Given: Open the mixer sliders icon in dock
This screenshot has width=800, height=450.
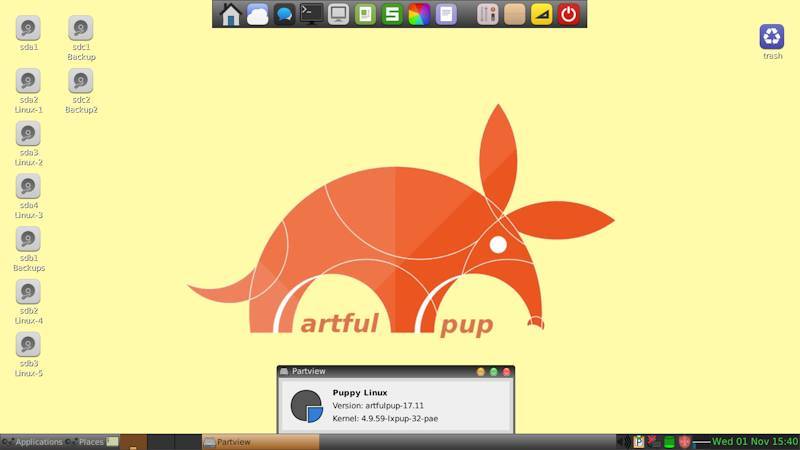Looking at the screenshot, I should coord(487,14).
